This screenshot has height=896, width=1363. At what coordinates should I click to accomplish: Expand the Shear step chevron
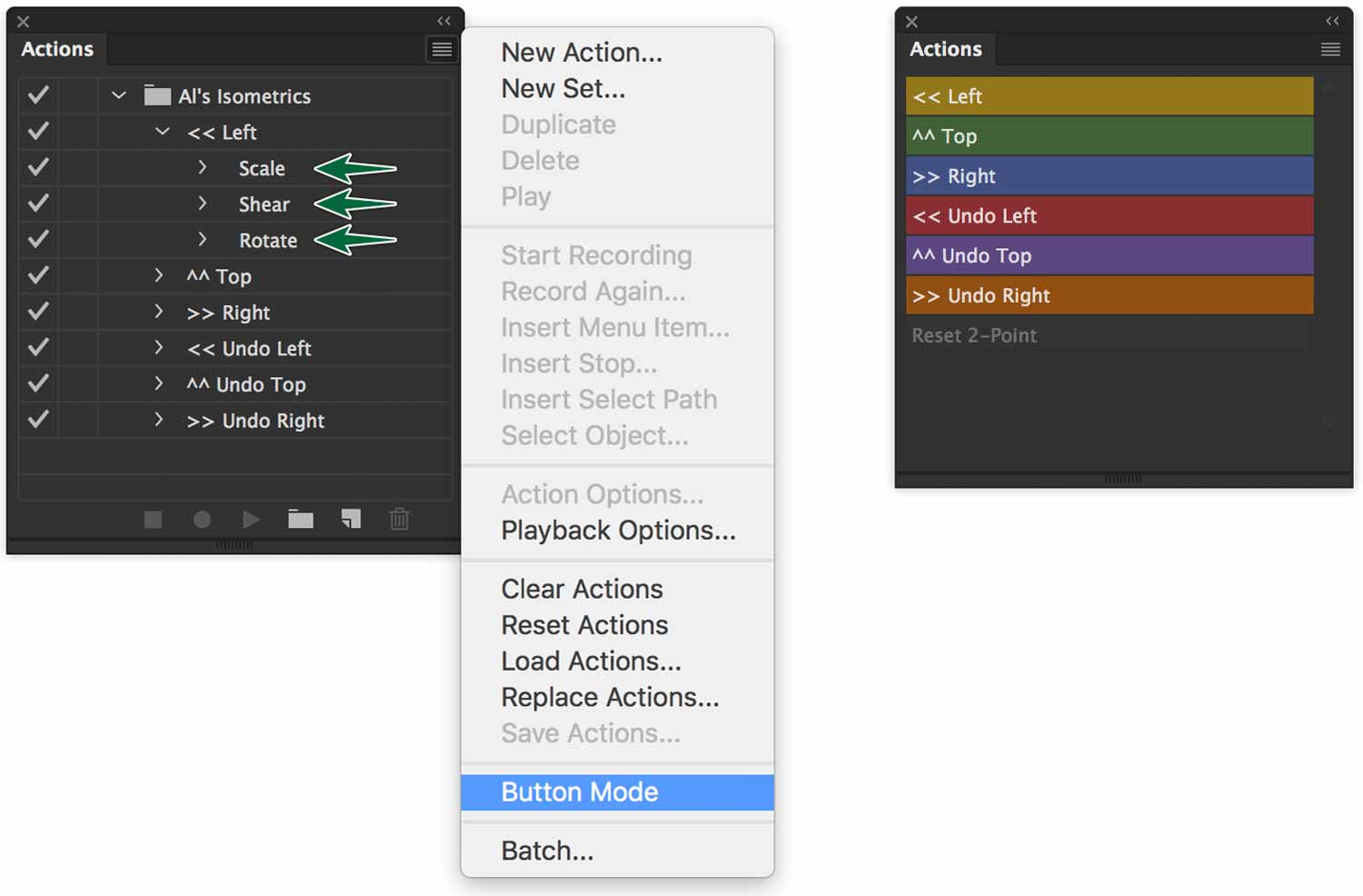[202, 204]
